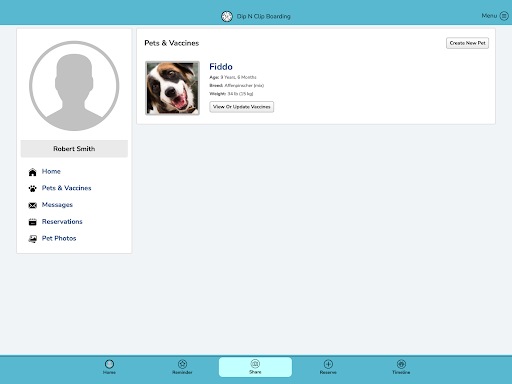Click the Robert Smith name bar

(74, 149)
